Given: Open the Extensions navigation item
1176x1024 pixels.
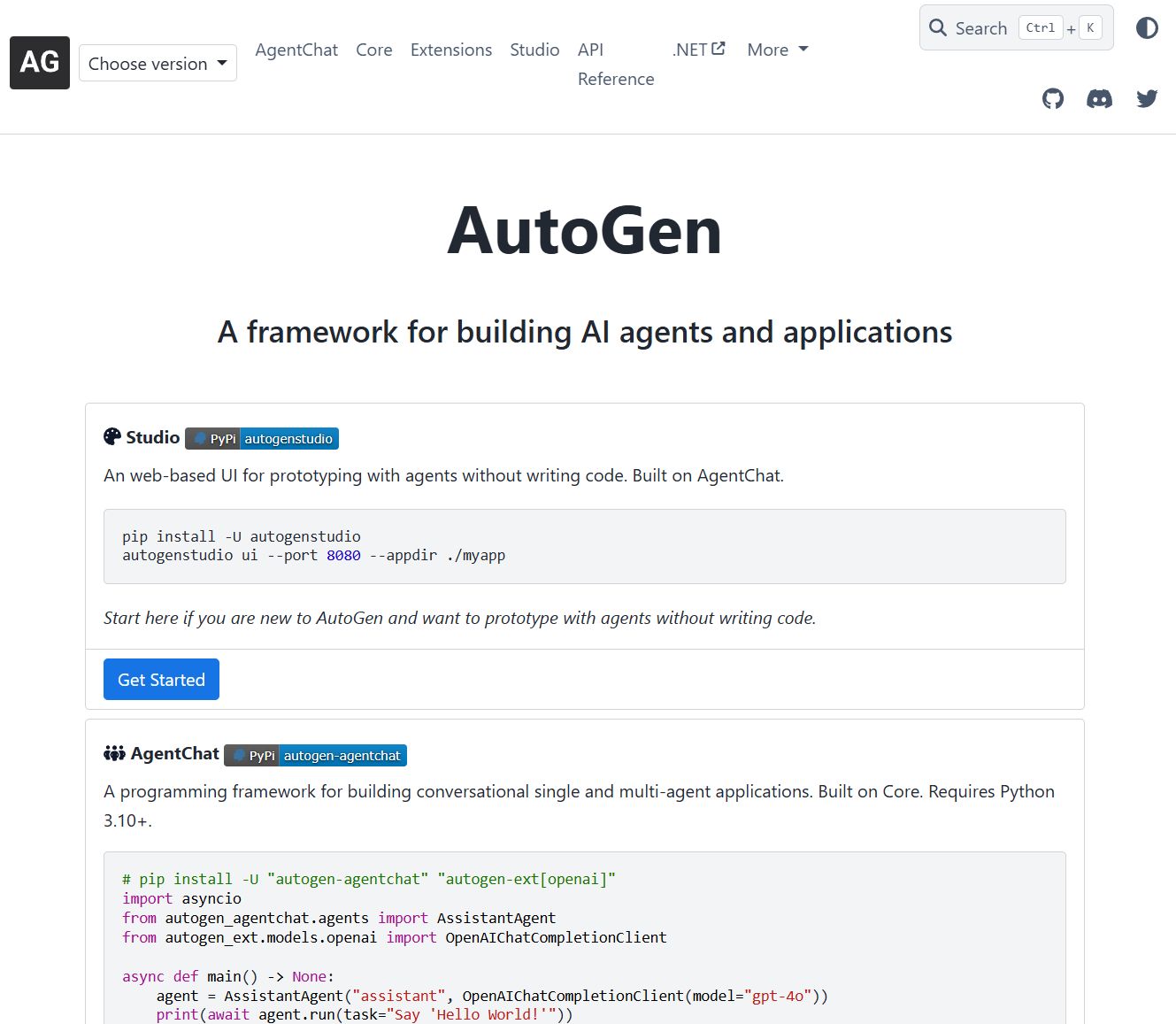Looking at the screenshot, I should (451, 50).
